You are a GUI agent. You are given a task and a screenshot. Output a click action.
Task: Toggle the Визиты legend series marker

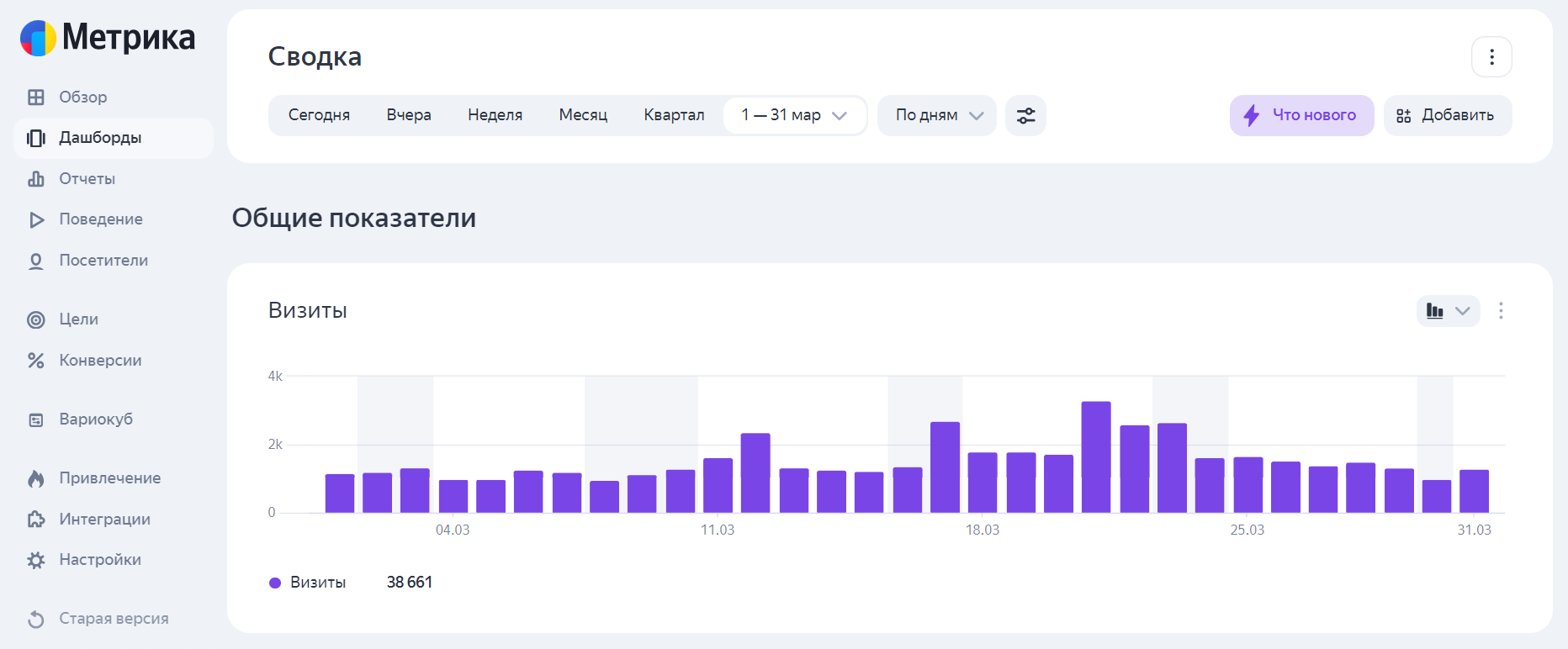tap(275, 583)
